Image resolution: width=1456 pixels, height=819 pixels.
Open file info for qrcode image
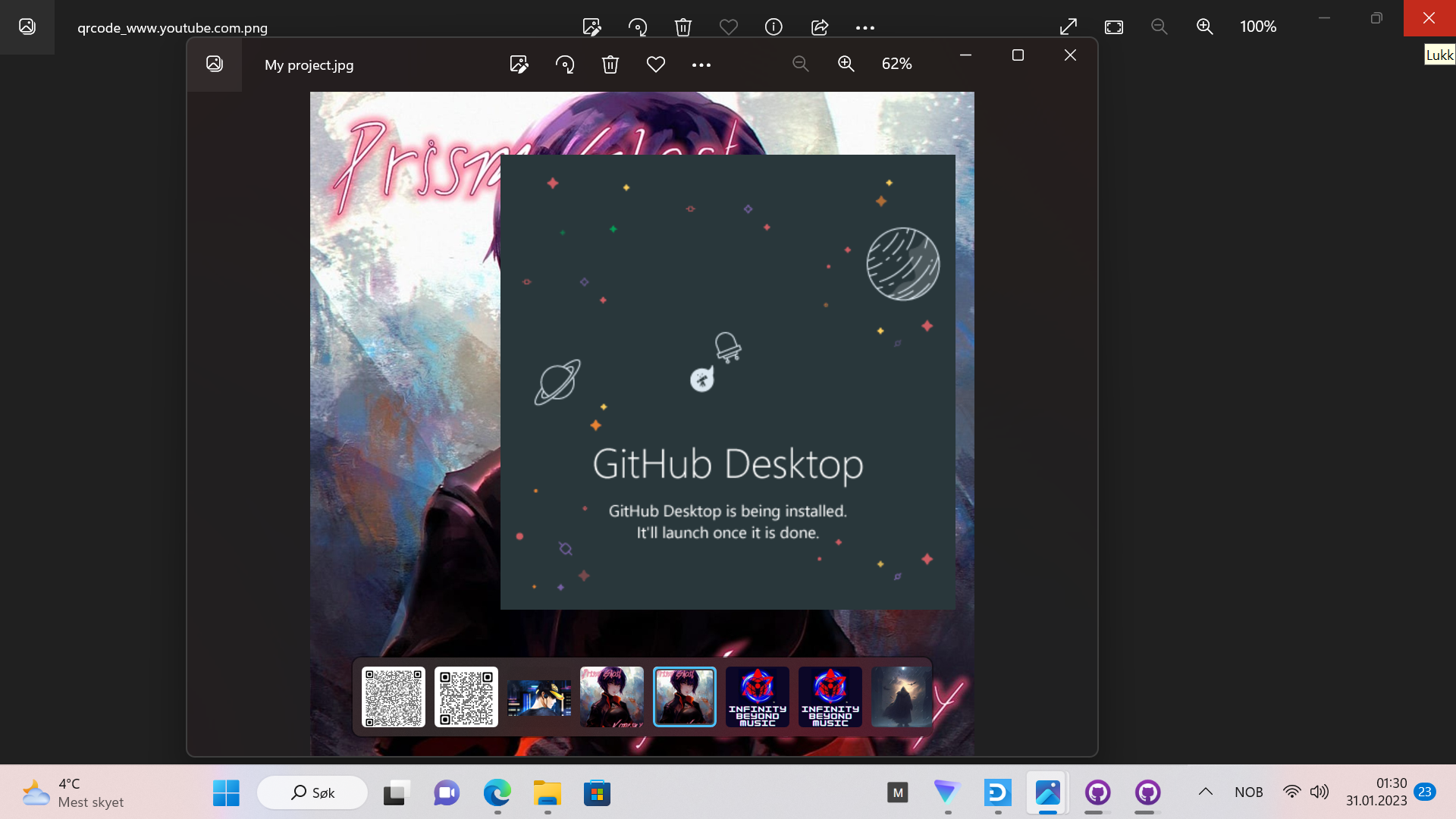point(773,27)
